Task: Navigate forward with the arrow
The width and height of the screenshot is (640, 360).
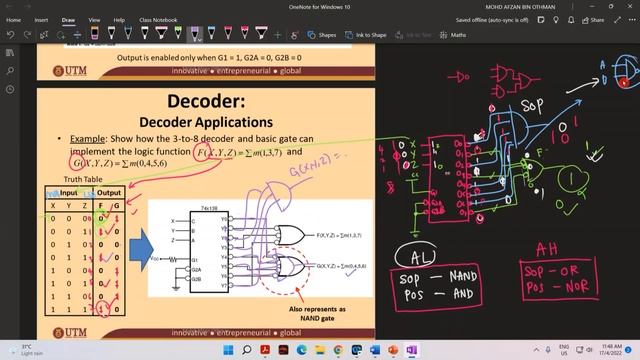Action: [27, 7]
